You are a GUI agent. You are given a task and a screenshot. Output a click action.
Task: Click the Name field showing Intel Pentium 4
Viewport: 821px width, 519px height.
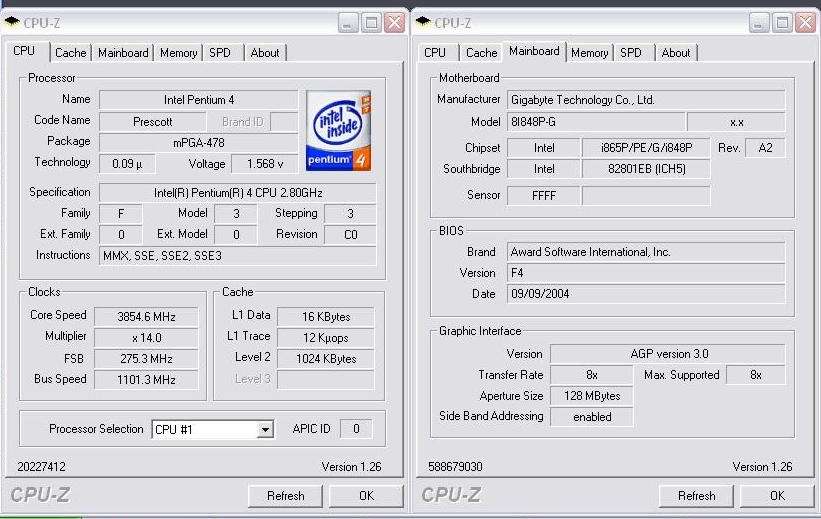(x=198, y=100)
